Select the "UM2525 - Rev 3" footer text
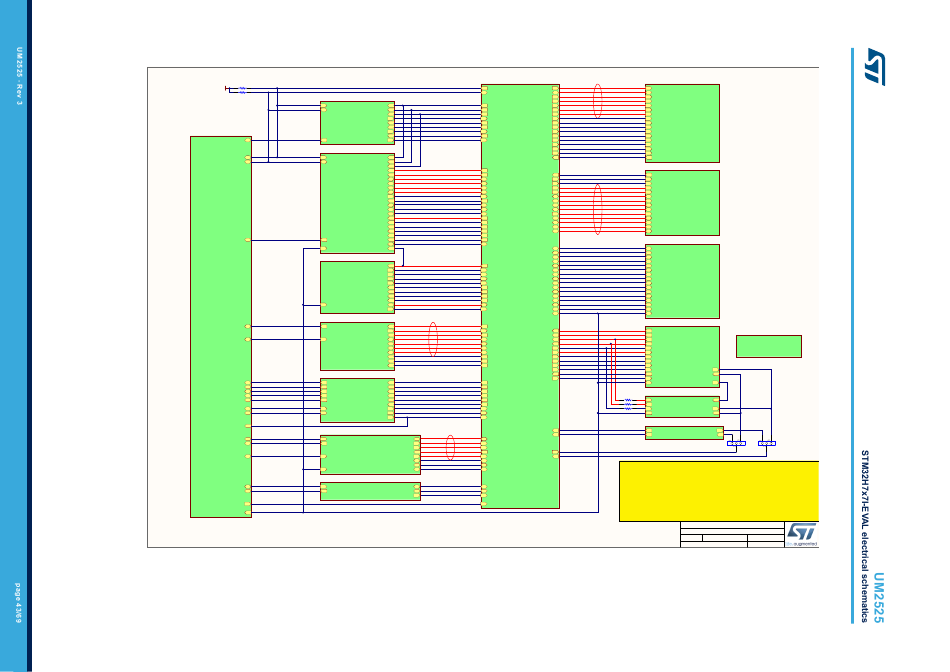The image size is (950, 672). tap(19, 76)
